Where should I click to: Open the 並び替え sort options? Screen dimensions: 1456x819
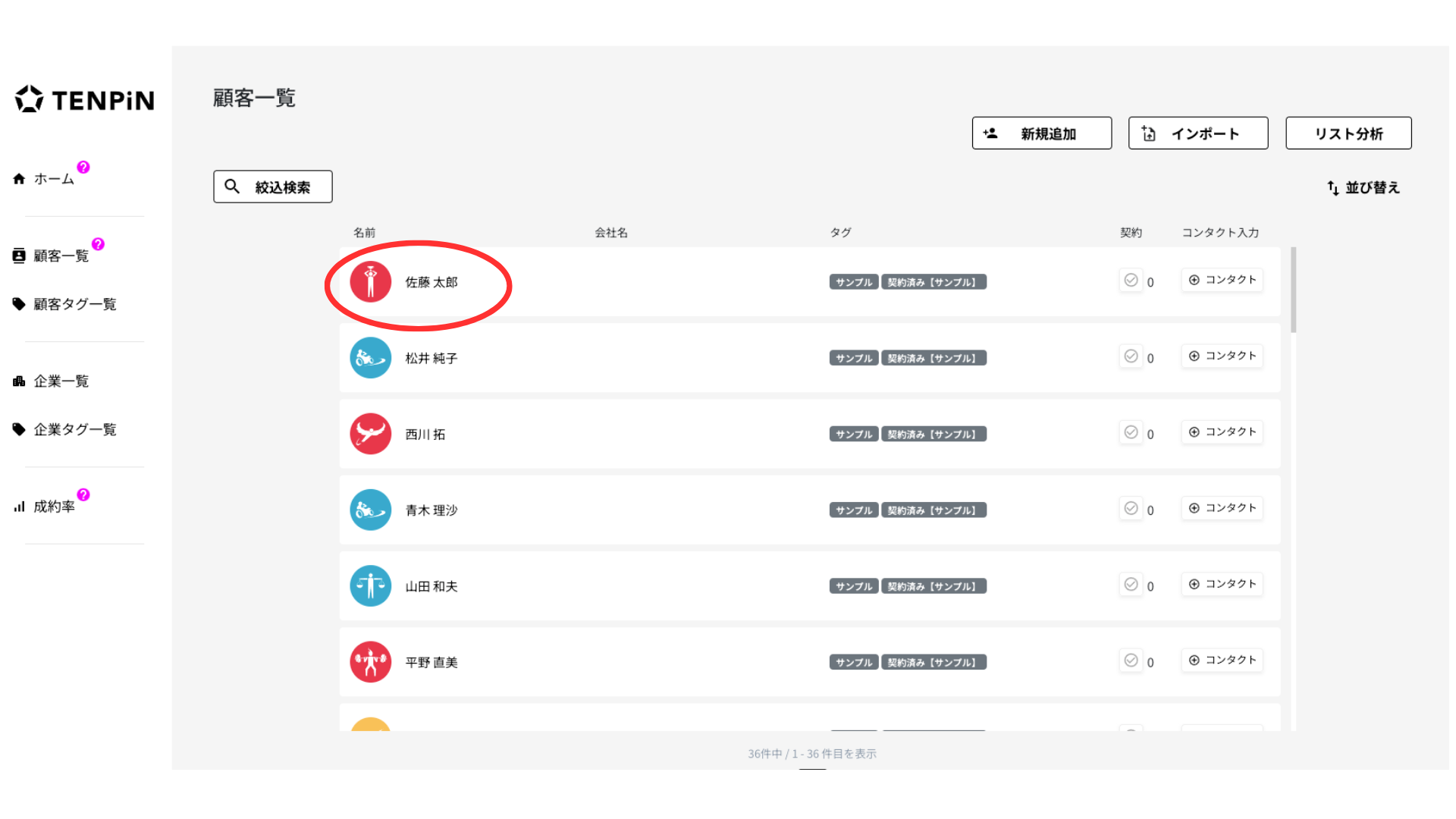tap(1363, 187)
